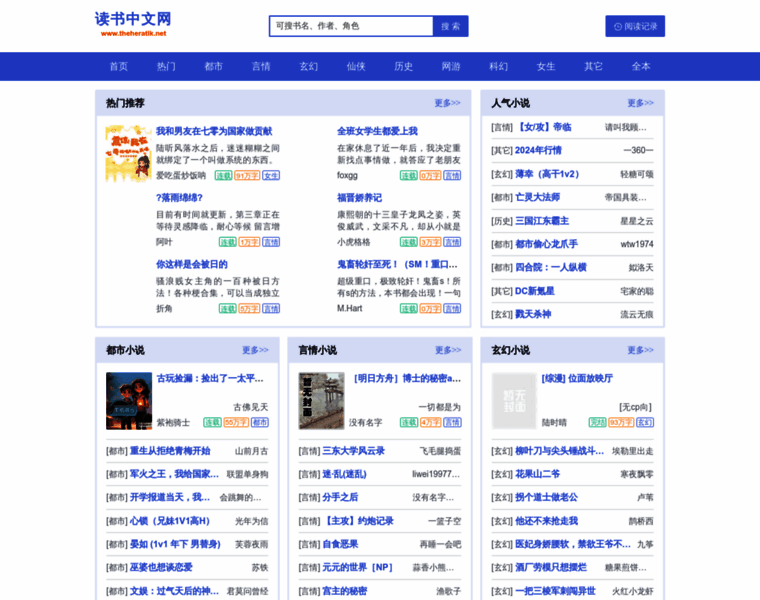The image size is (760, 600).
Task: Expand 更多 in 玄幻小说 section
Action: click(640, 350)
